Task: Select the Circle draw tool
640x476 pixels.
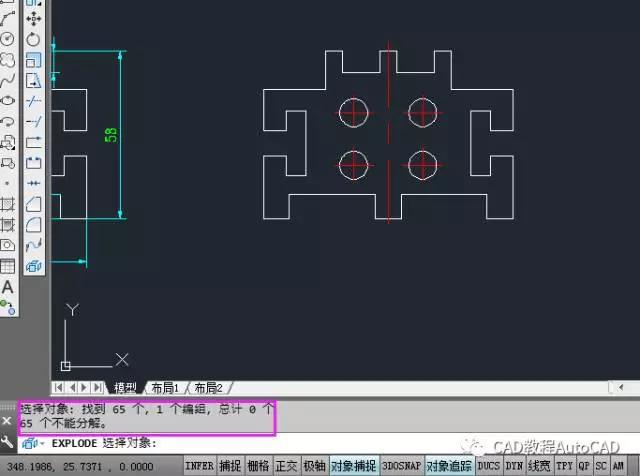Action: [x=7, y=39]
